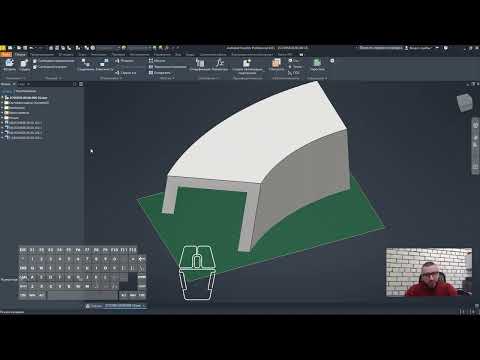Open the Constrain tool
The image size is (480, 360).
pyautogui.click(x=104, y=64)
